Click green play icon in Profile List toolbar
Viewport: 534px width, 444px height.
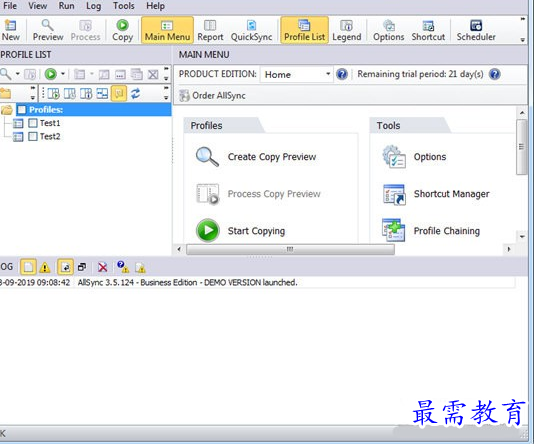click(51, 74)
